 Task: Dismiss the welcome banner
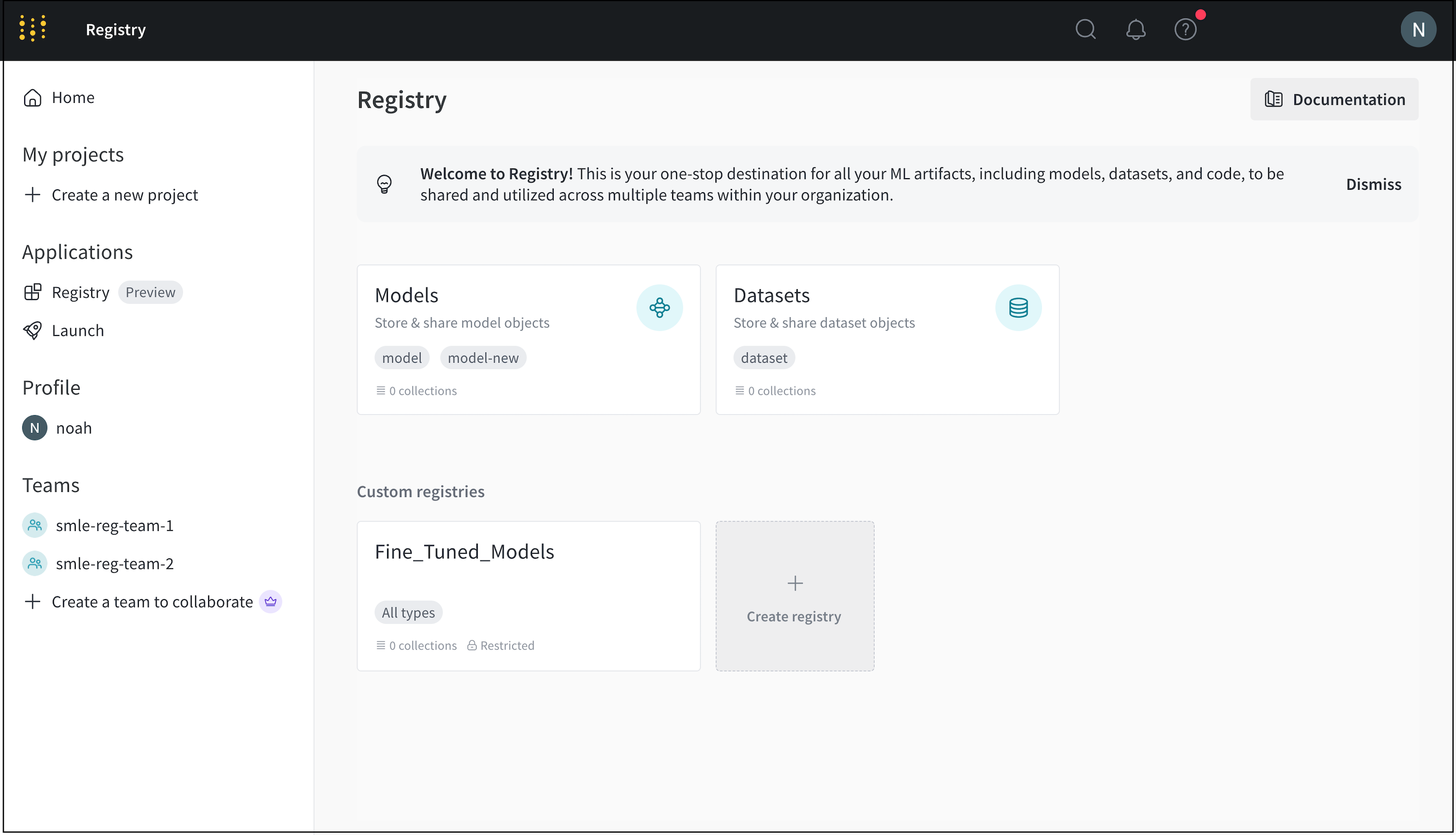coord(1373,184)
